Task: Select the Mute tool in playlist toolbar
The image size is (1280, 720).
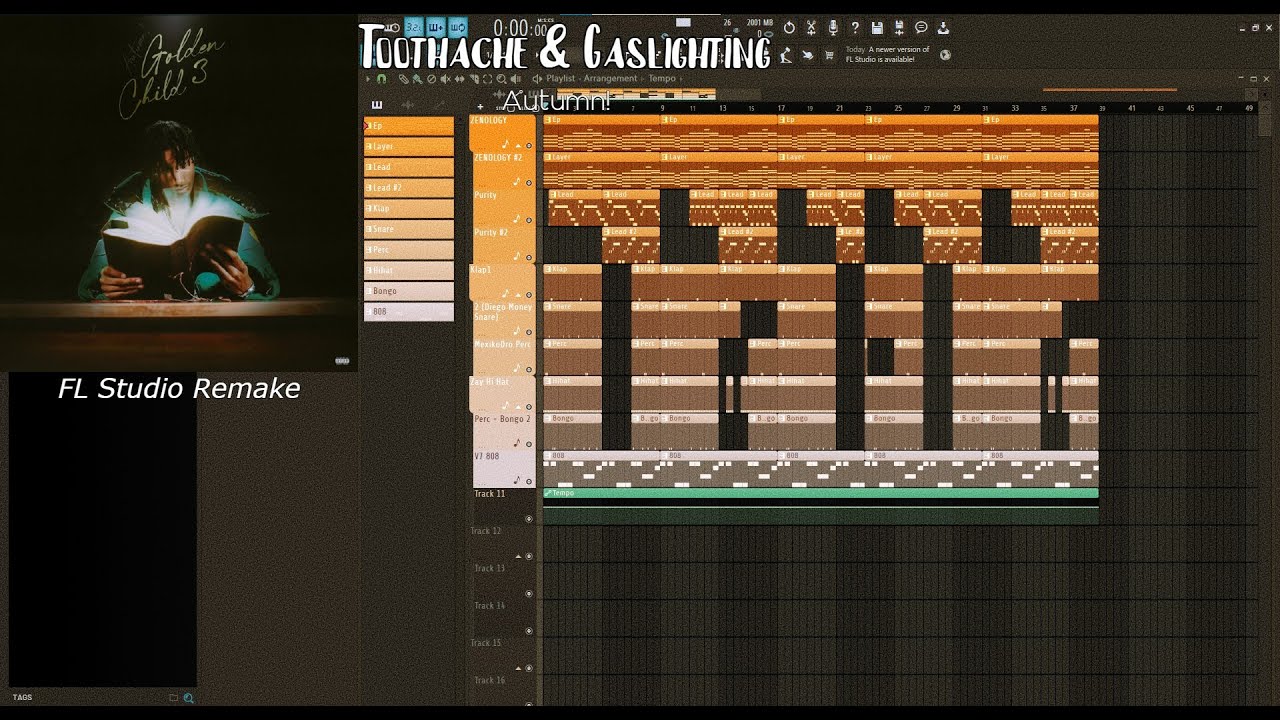Action: [x=445, y=79]
